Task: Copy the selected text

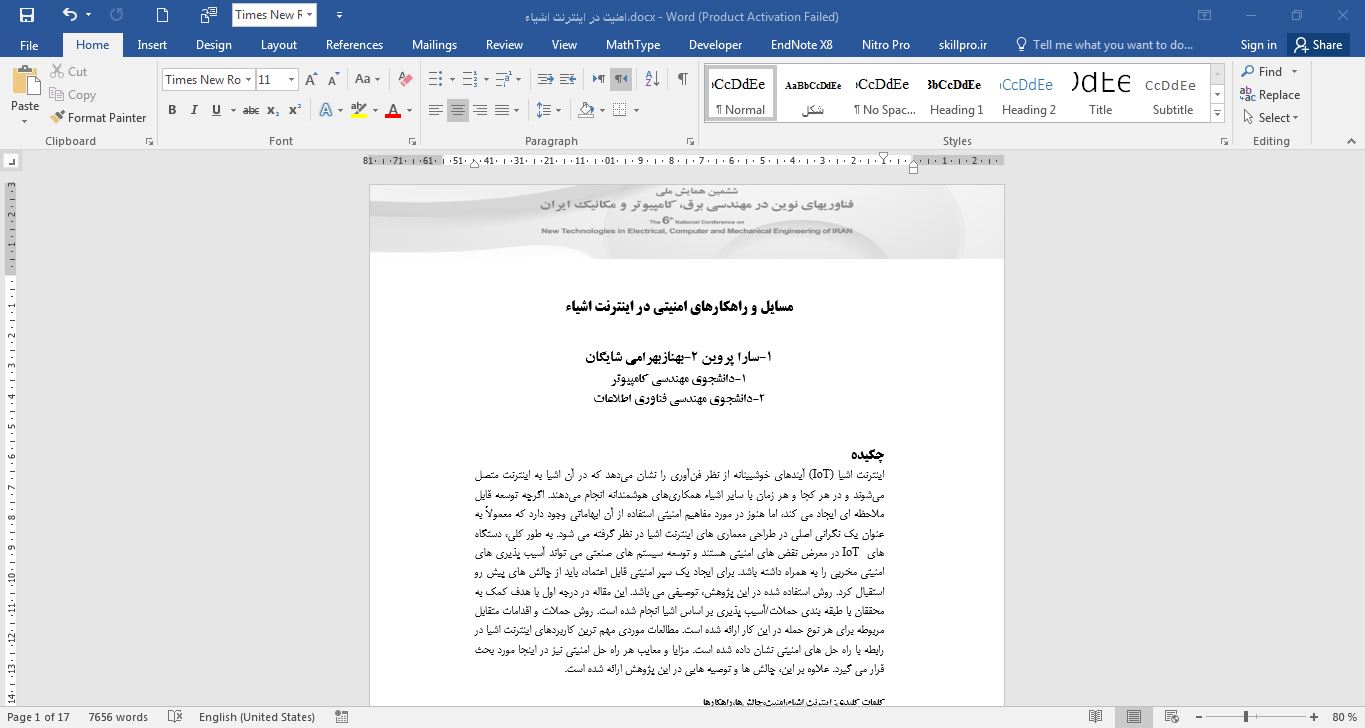Action: 72,95
